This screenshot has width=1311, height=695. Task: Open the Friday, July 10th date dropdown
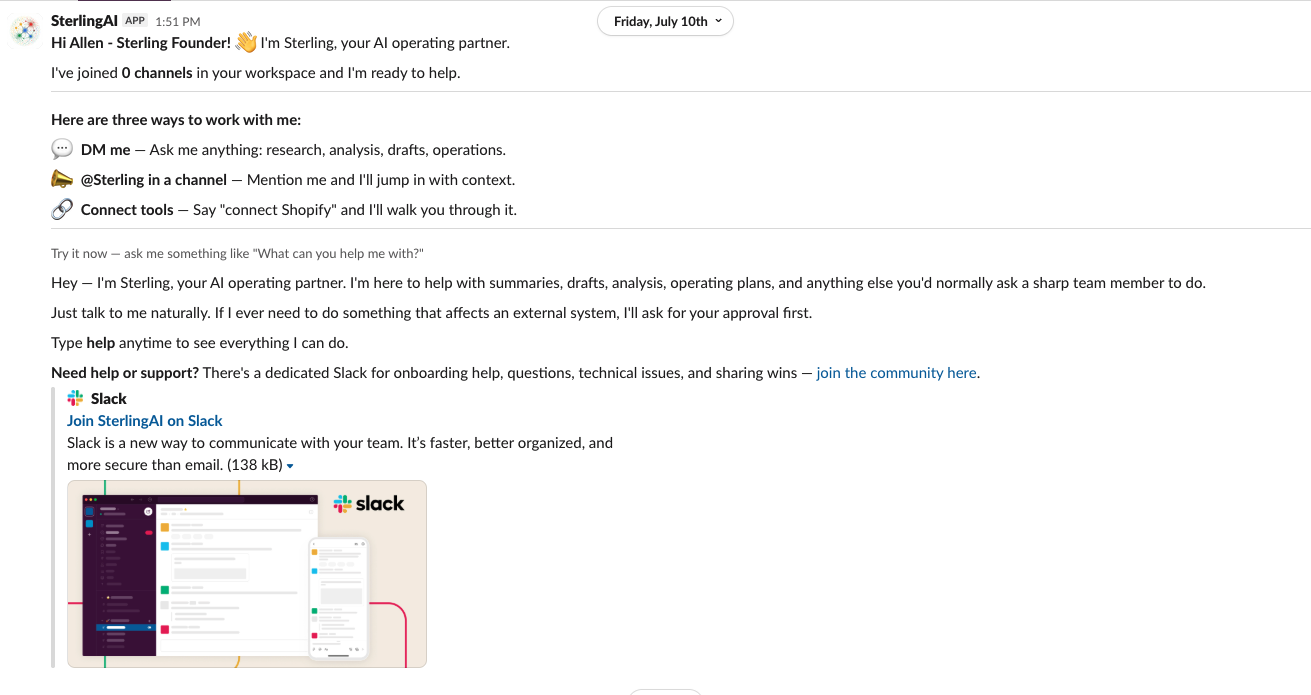click(665, 21)
